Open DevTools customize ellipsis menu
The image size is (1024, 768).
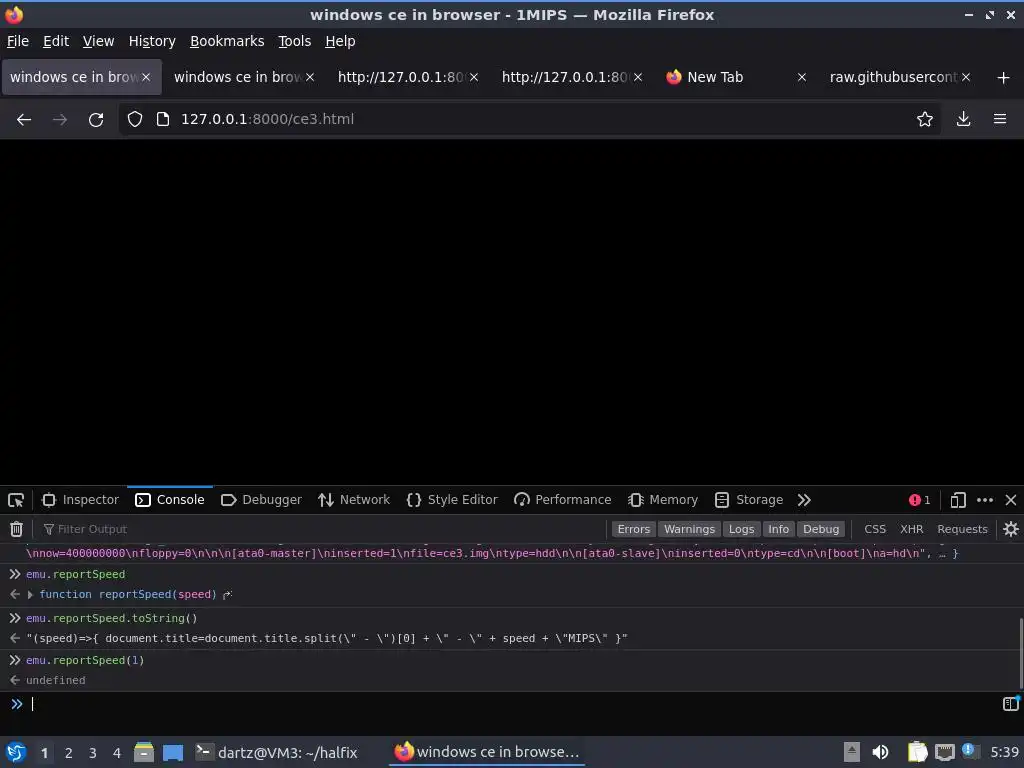click(985, 500)
